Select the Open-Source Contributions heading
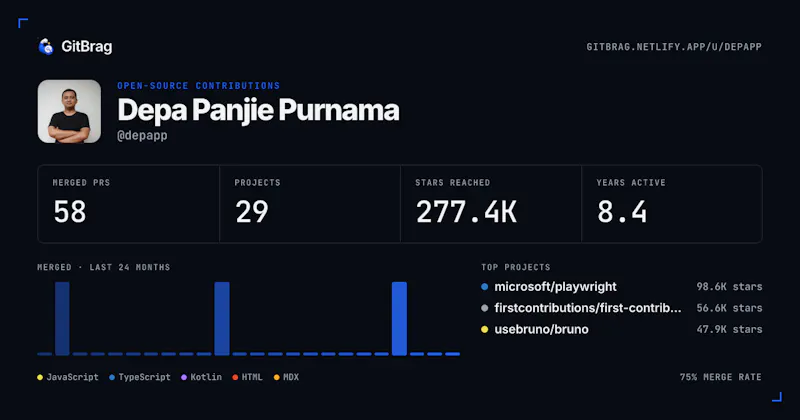 click(198, 86)
